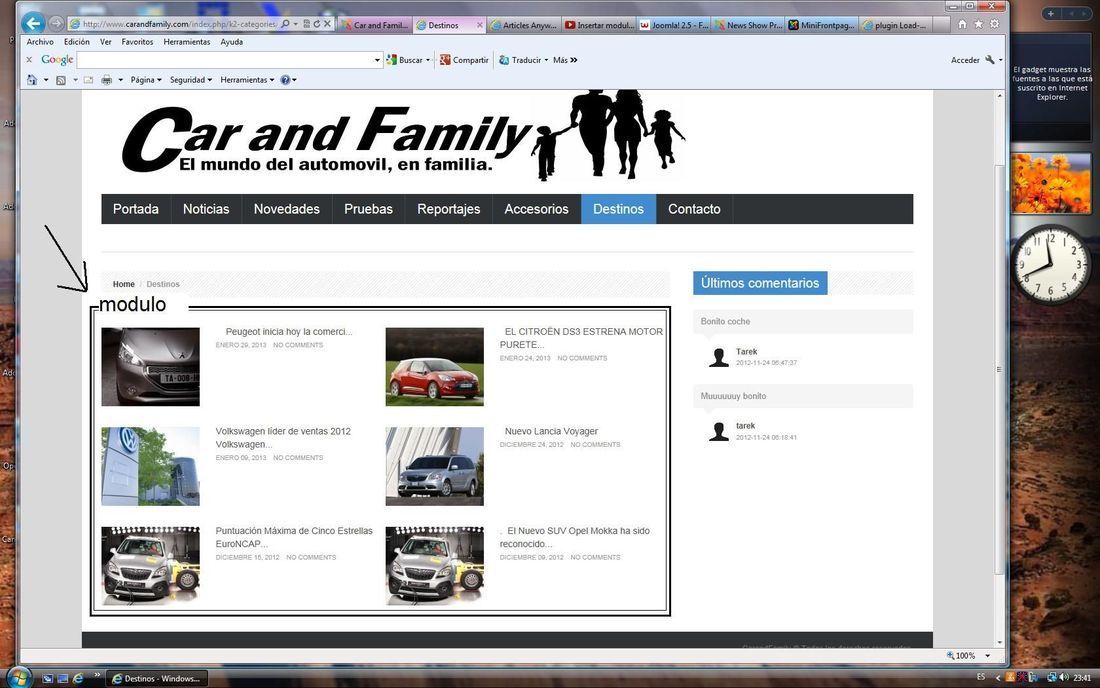The image size is (1100, 688).
Task: Switch to the plugin Load-... tab
Action: 895,25
